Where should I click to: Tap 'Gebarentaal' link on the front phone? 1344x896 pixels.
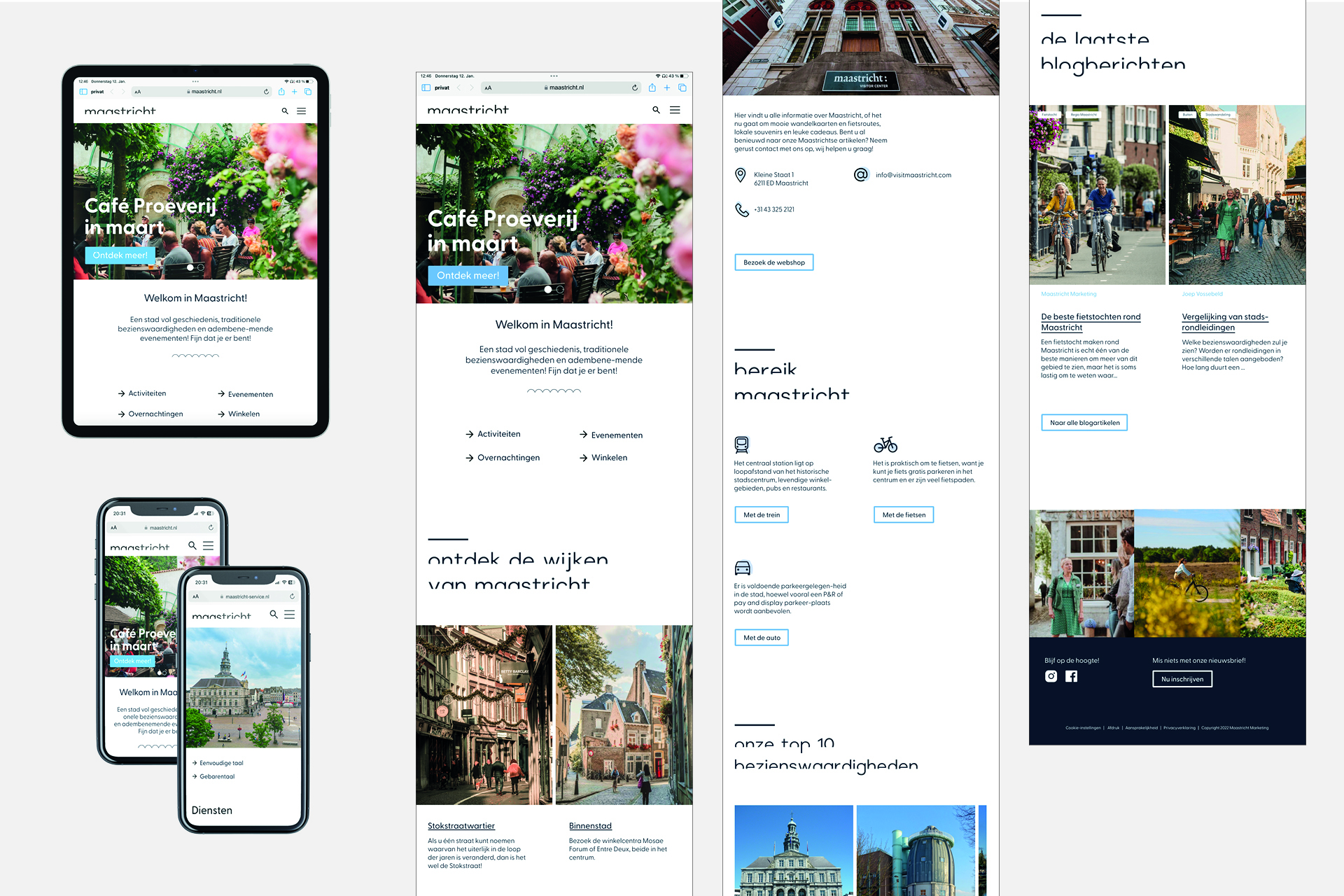(213, 776)
